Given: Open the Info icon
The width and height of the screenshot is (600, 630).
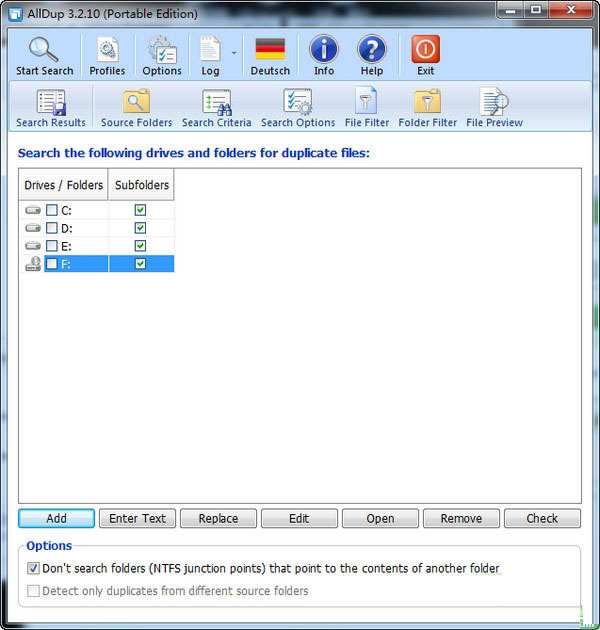Looking at the screenshot, I should pos(323,50).
